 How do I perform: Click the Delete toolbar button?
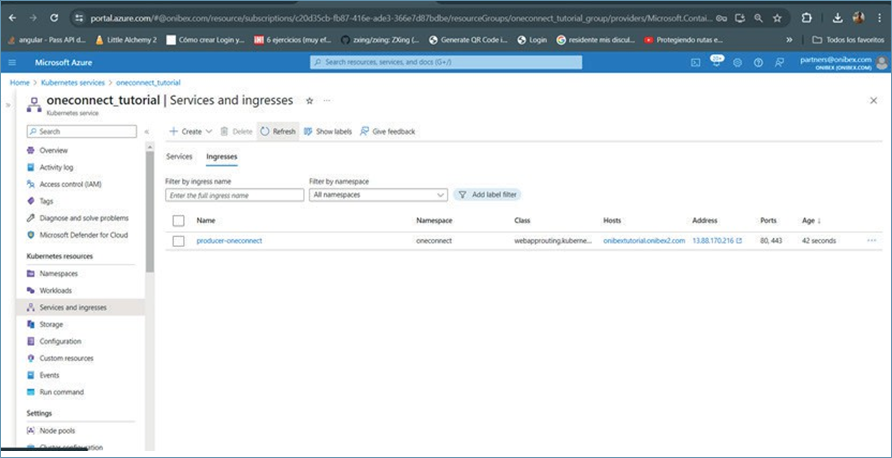[x=236, y=131]
